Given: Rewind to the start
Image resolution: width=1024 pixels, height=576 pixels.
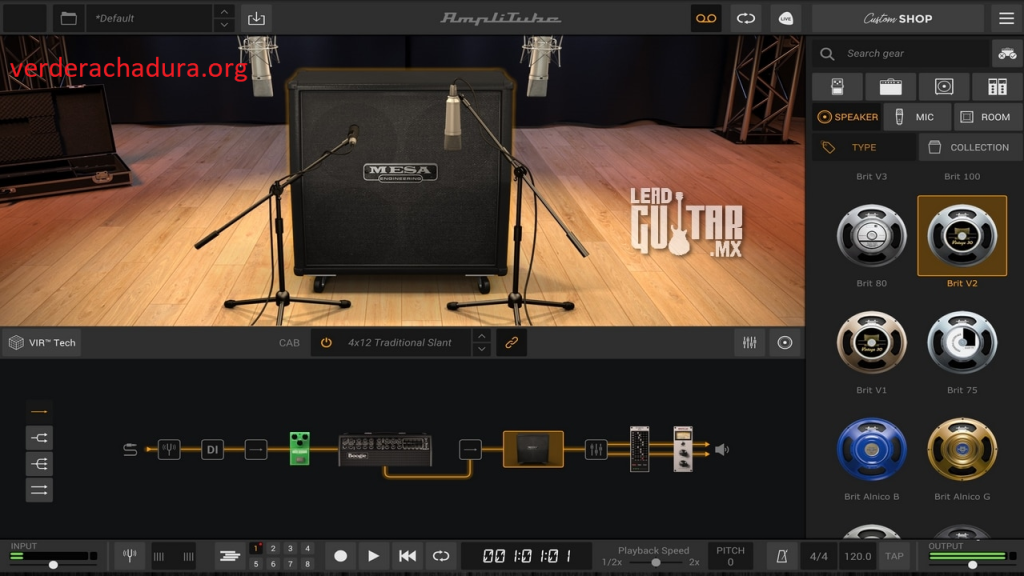Looking at the screenshot, I should pos(408,556).
